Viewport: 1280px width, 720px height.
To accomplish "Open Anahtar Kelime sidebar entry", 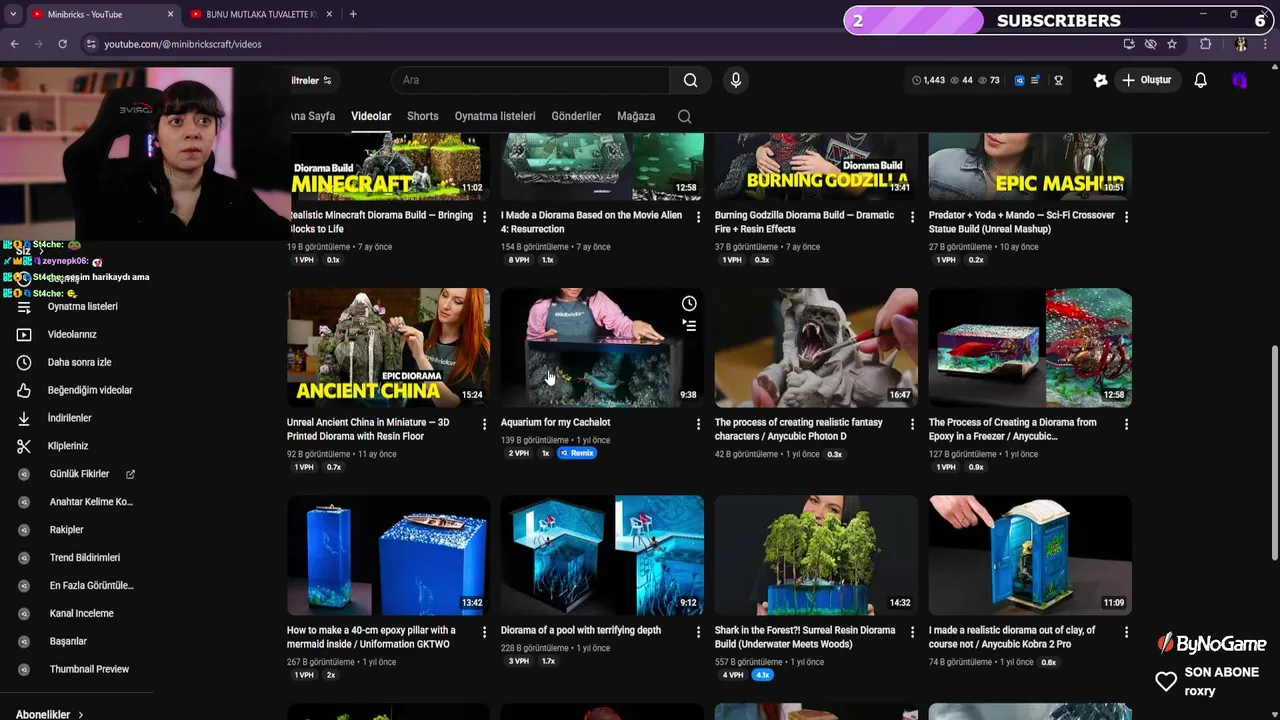I will point(90,502).
